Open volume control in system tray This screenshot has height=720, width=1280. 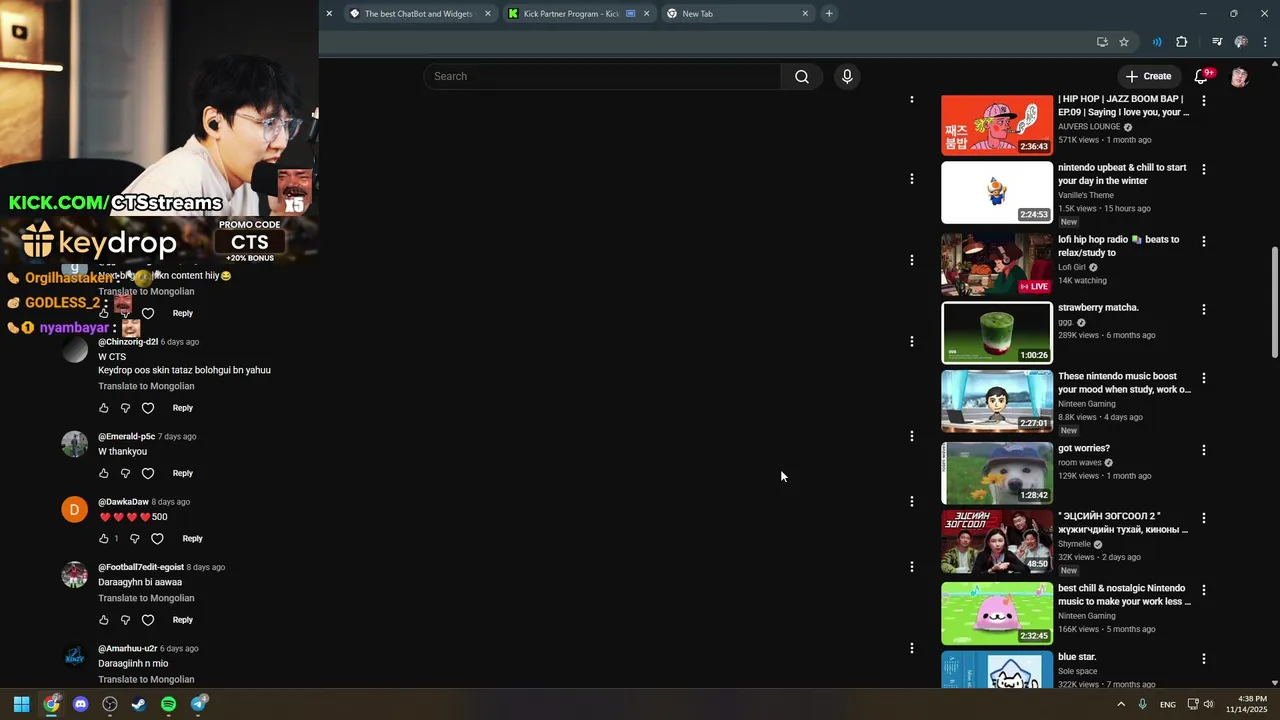[1209, 704]
